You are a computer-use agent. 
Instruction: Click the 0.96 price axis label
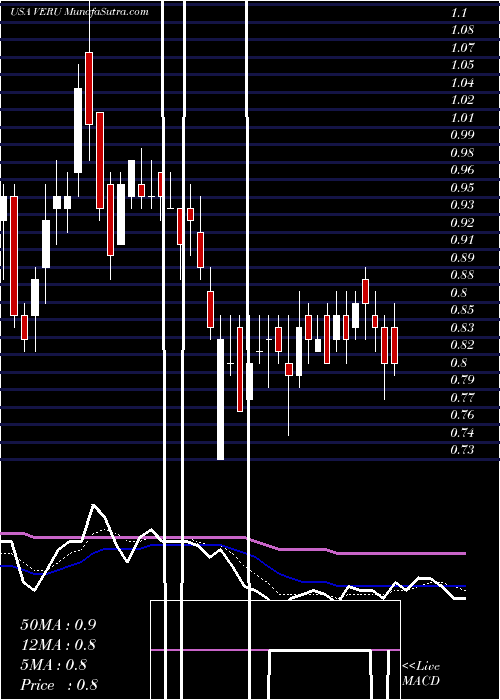(x=462, y=170)
